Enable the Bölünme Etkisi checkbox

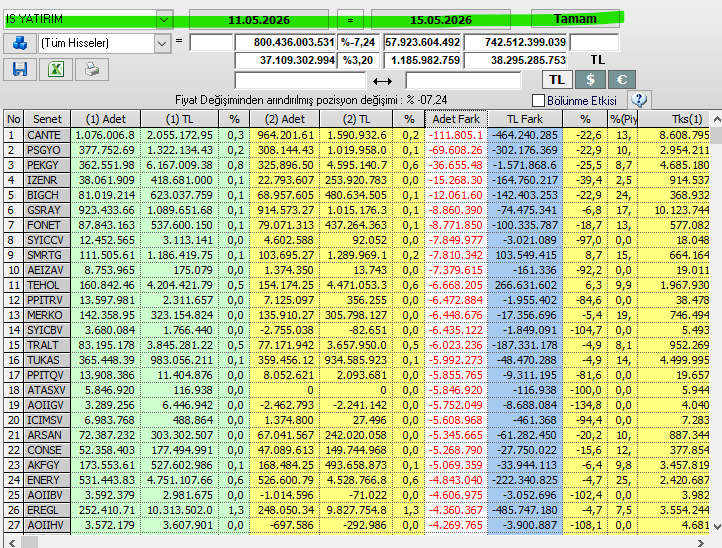tap(538, 100)
